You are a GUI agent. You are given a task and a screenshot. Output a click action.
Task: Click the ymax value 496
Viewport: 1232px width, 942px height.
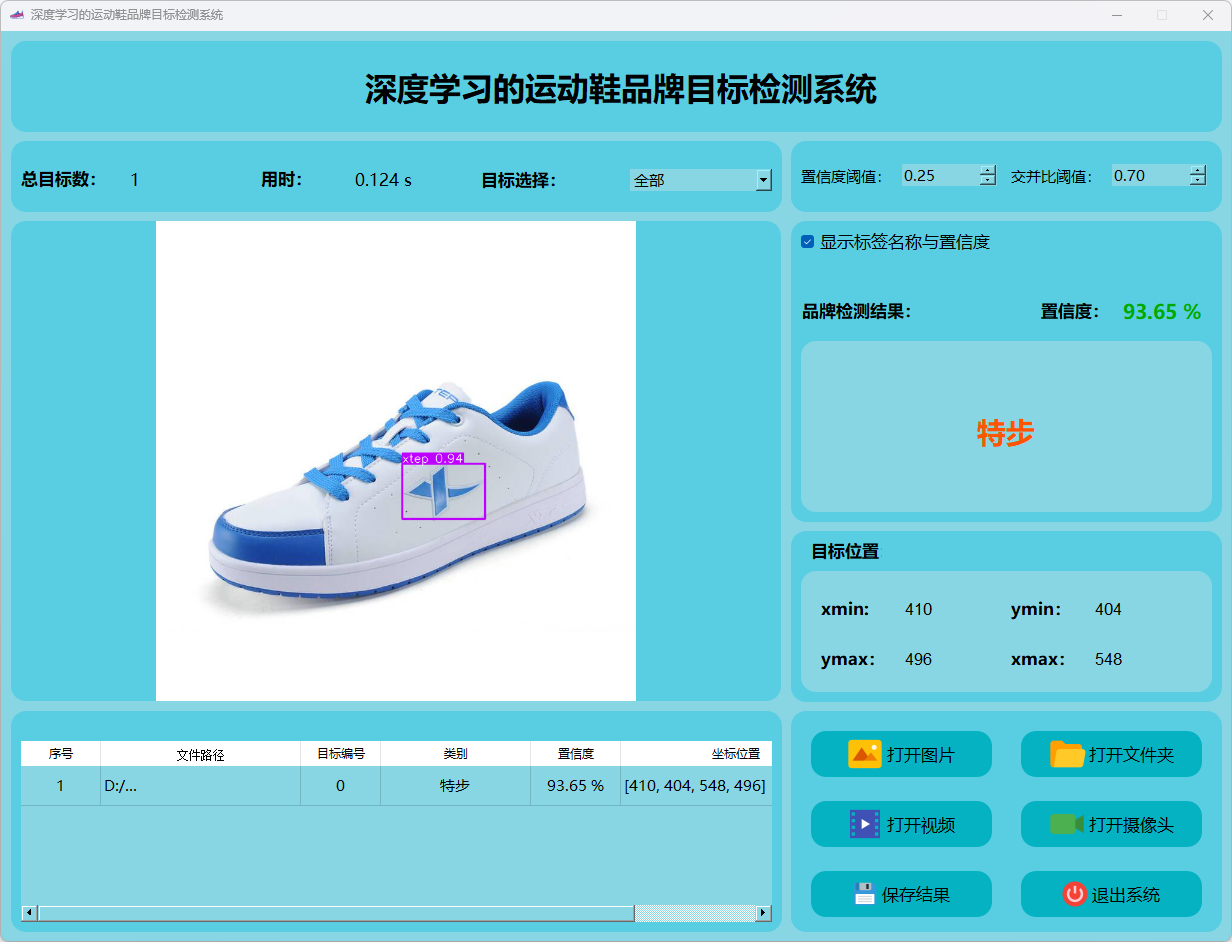click(x=918, y=659)
